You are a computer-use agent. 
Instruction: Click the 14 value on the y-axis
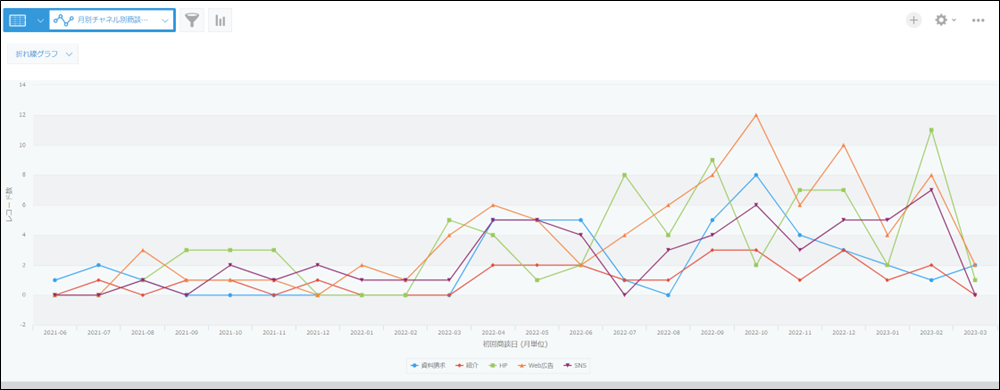(x=22, y=85)
